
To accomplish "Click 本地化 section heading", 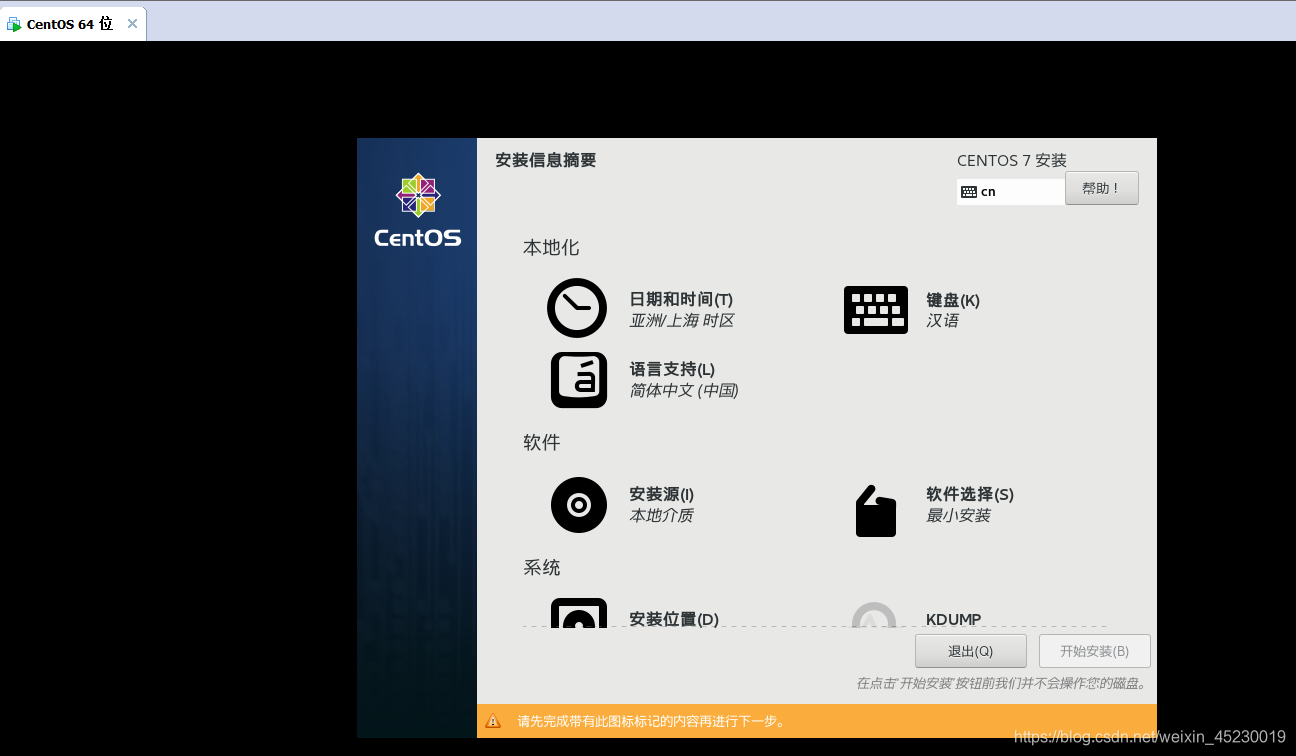I will (551, 248).
